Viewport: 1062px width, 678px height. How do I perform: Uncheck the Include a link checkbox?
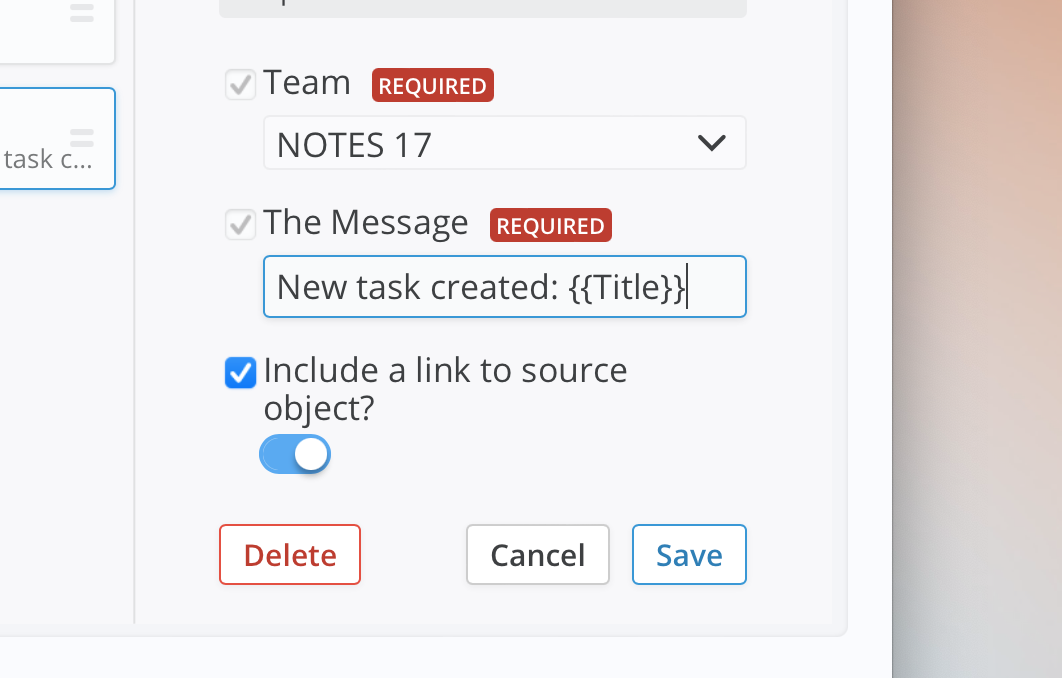241,373
